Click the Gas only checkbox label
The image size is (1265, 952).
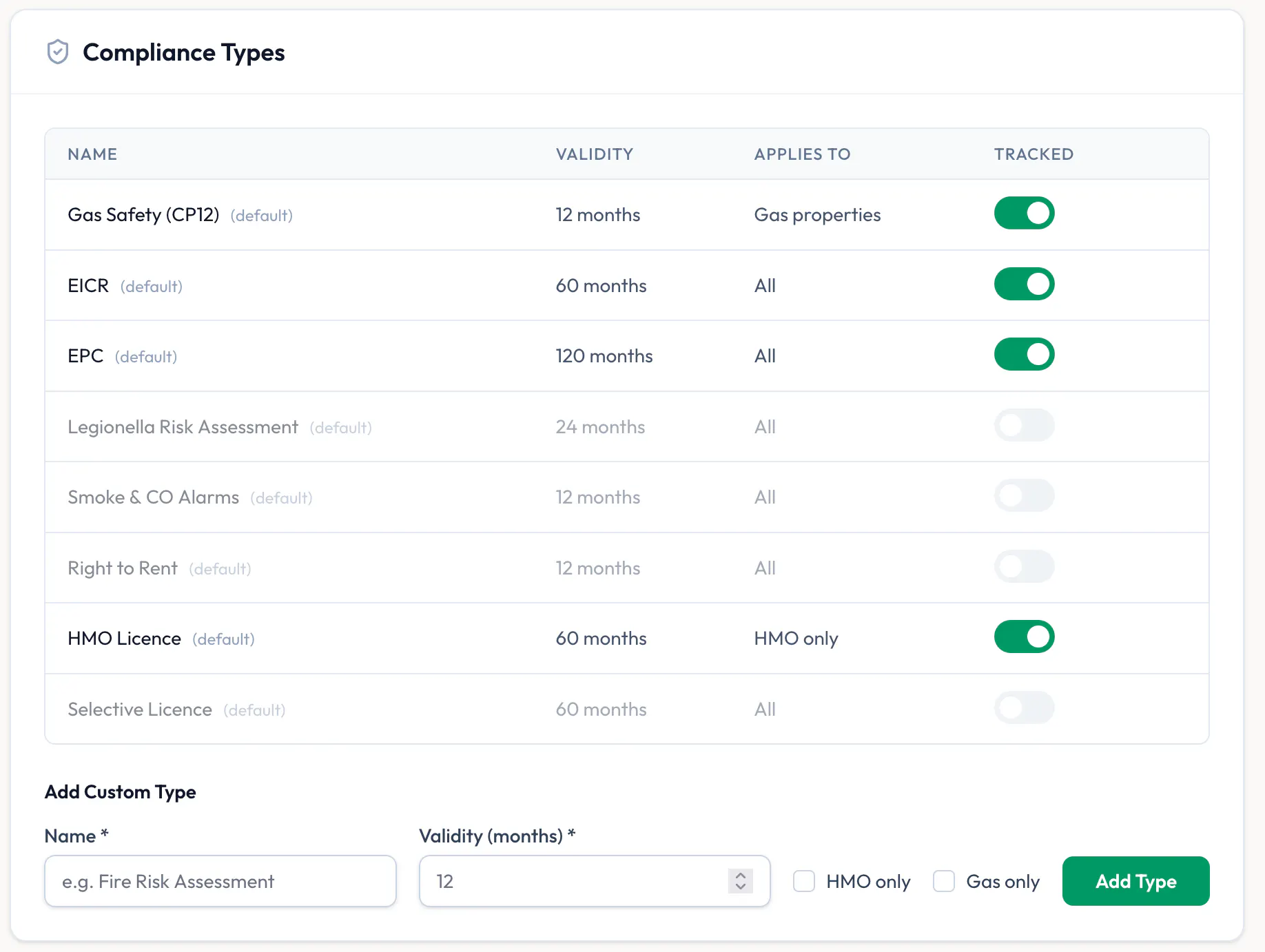(x=1002, y=882)
